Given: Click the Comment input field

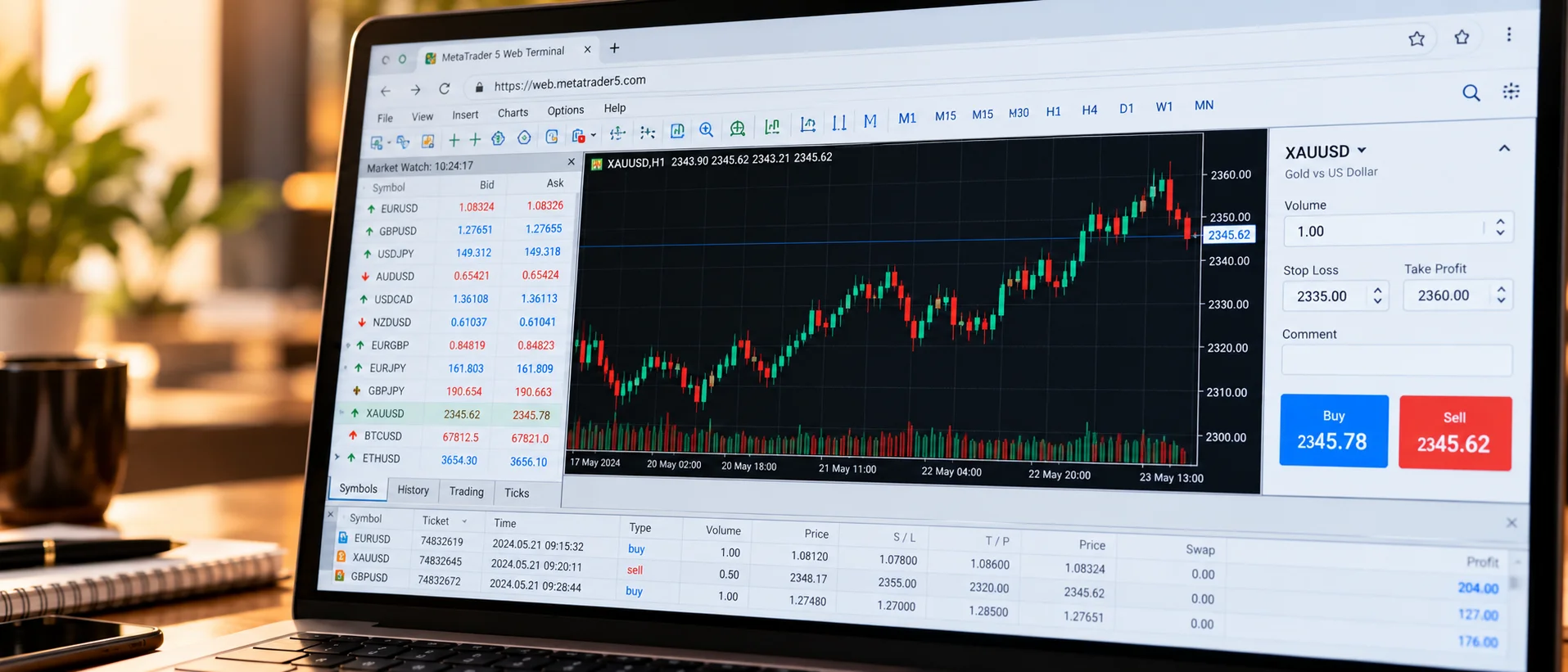Looking at the screenshot, I should [1396, 360].
